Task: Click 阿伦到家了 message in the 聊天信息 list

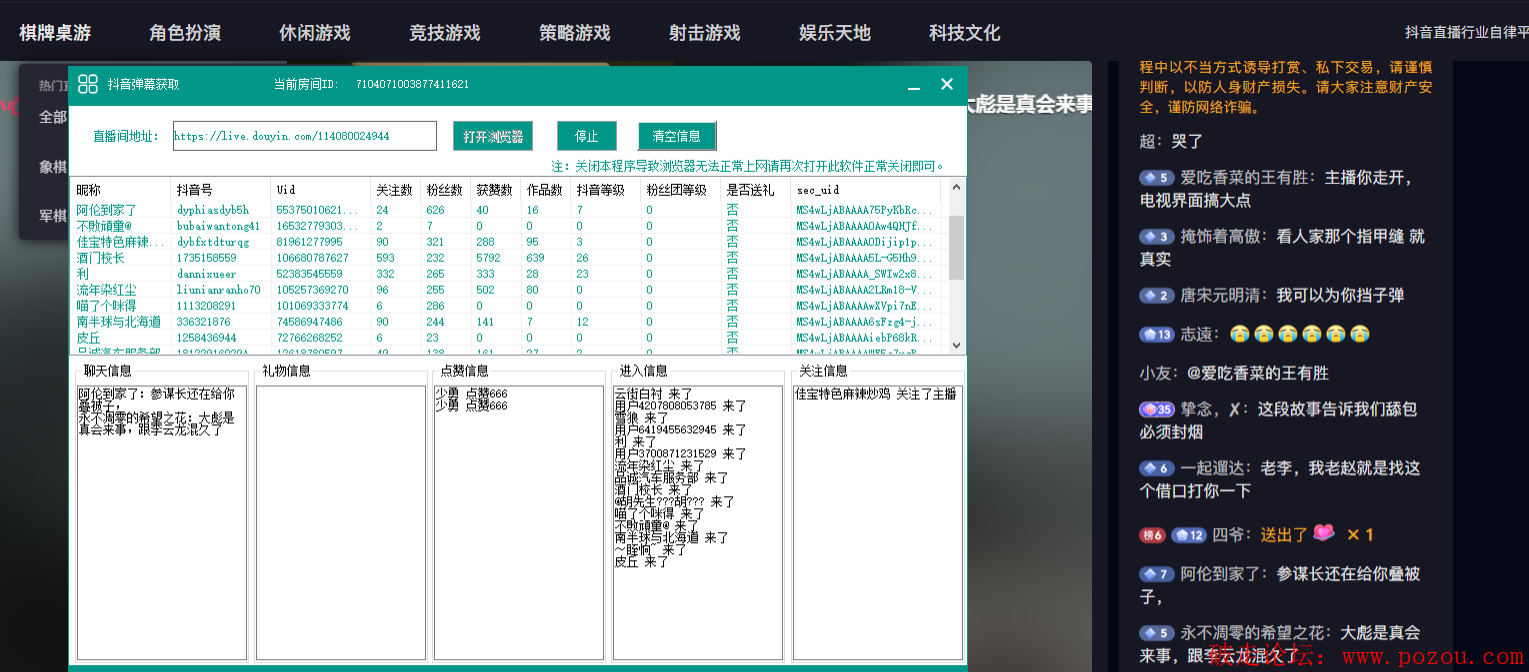Action: [157, 400]
